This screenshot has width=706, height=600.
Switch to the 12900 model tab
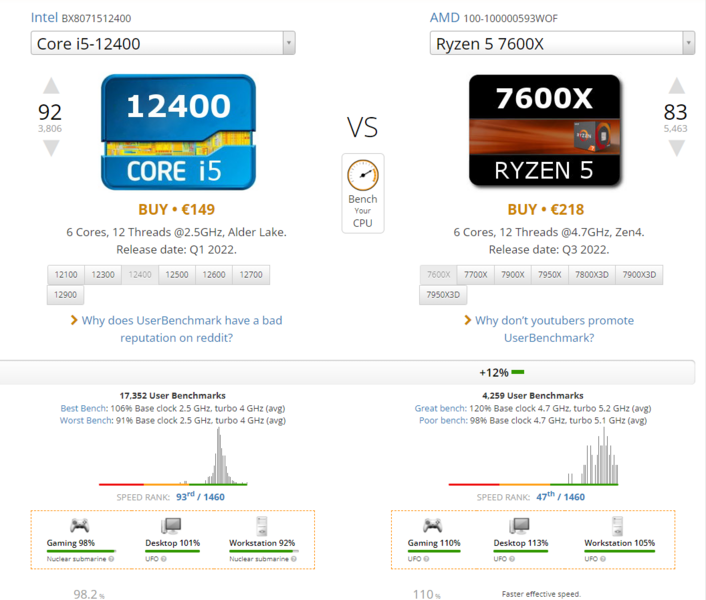click(66, 295)
